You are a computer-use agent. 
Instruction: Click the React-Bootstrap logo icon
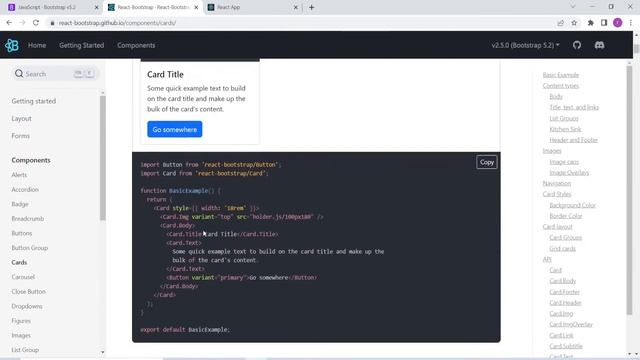pos(12,45)
